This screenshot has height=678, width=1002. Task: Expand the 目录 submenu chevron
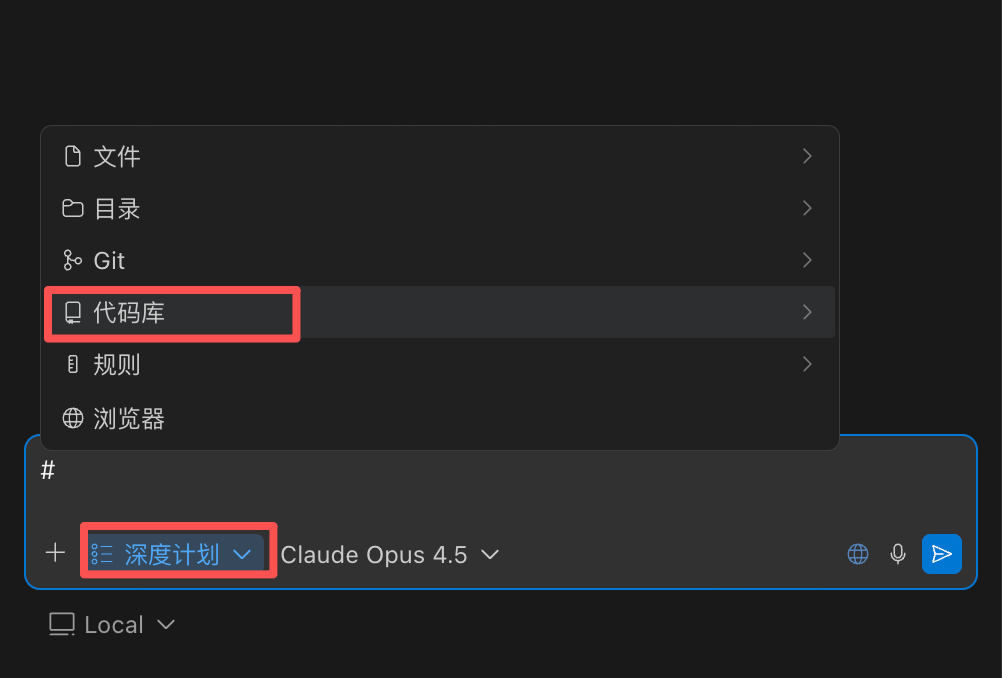(x=807, y=208)
